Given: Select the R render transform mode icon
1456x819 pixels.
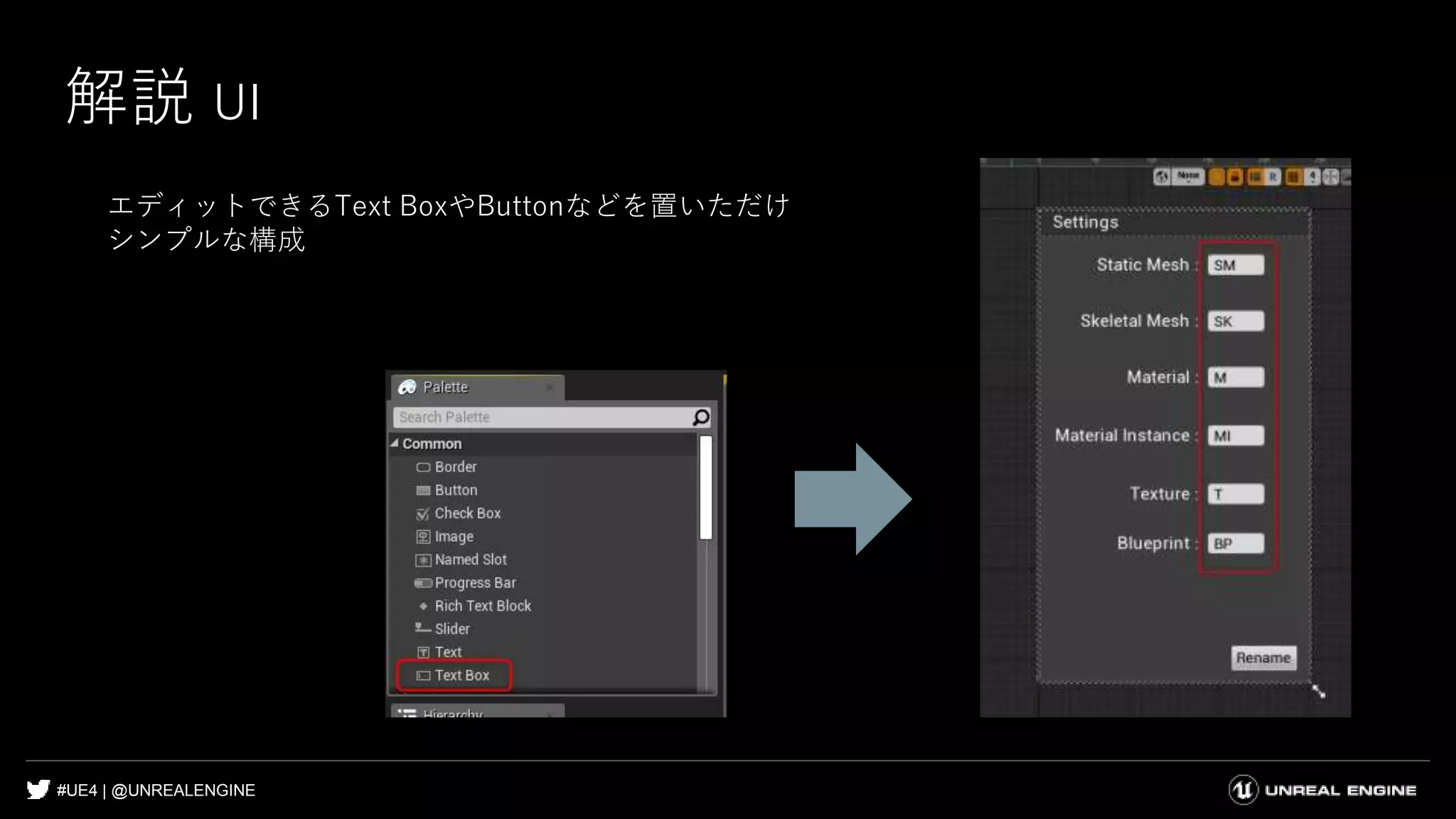Looking at the screenshot, I should (1273, 176).
